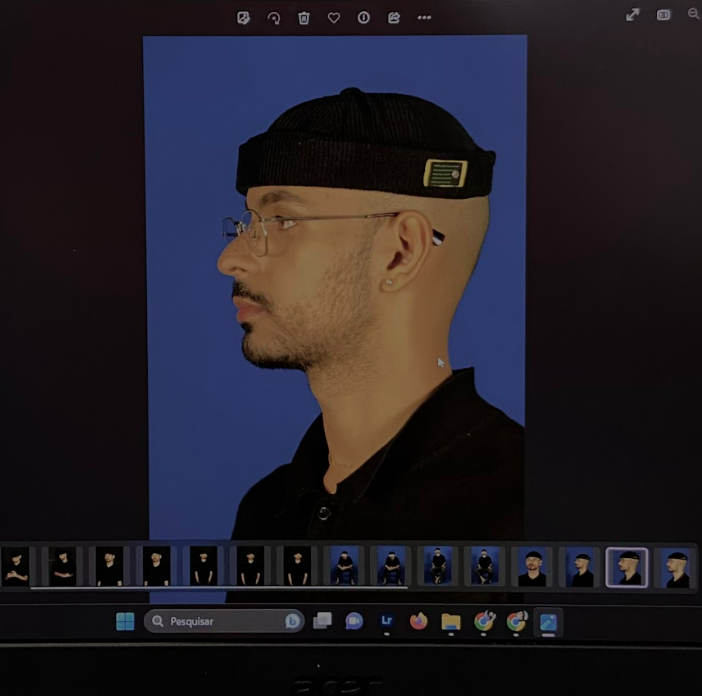This screenshot has width=702, height=696.
Task: Switch to Lightroom on the taskbar
Action: (x=386, y=621)
